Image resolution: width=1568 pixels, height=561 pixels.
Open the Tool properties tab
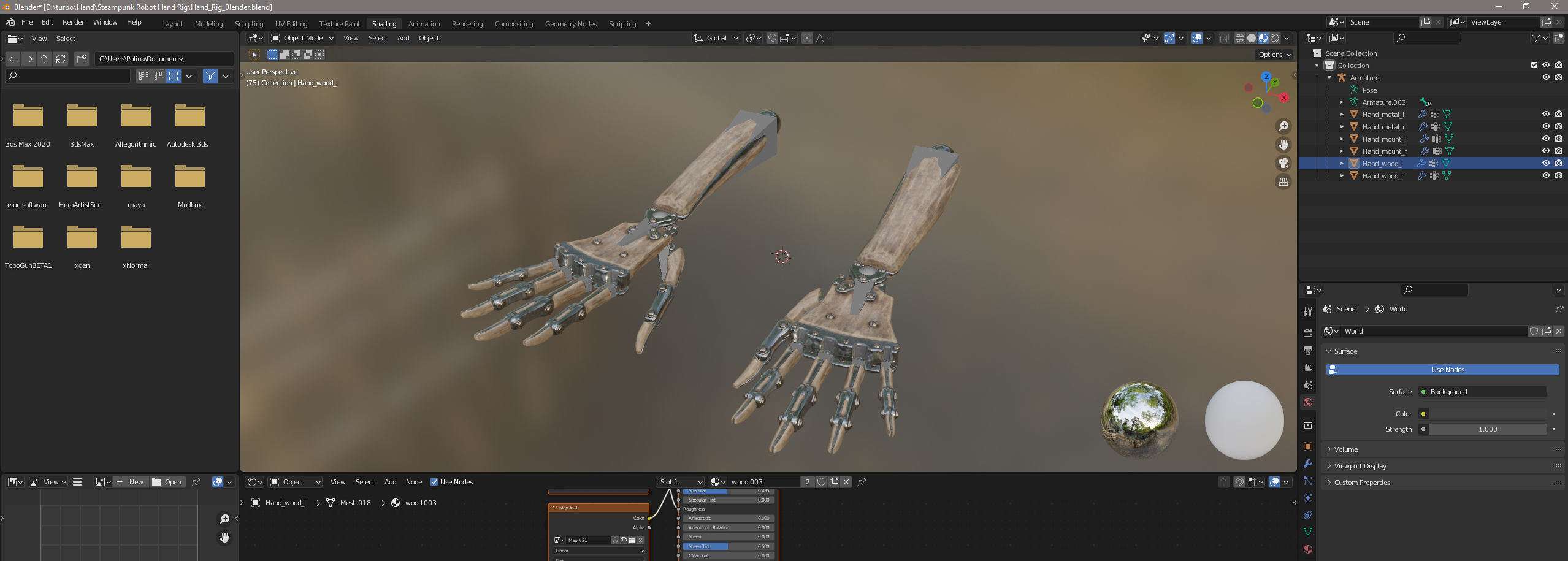click(1308, 311)
